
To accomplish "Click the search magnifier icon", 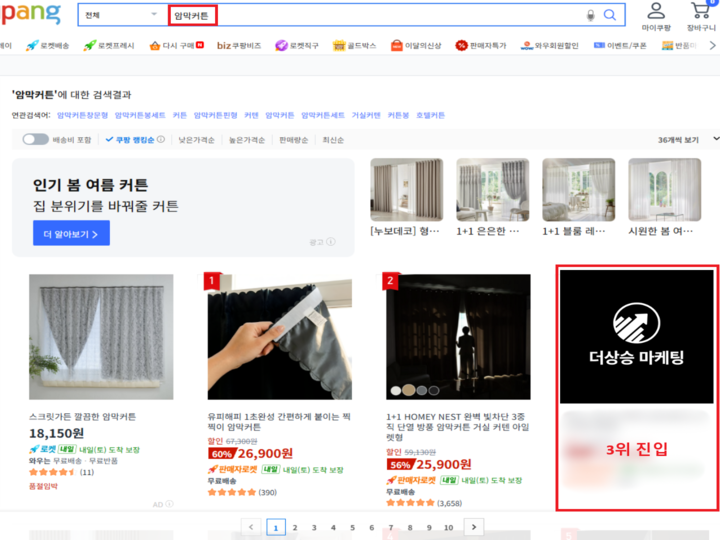I will point(609,15).
